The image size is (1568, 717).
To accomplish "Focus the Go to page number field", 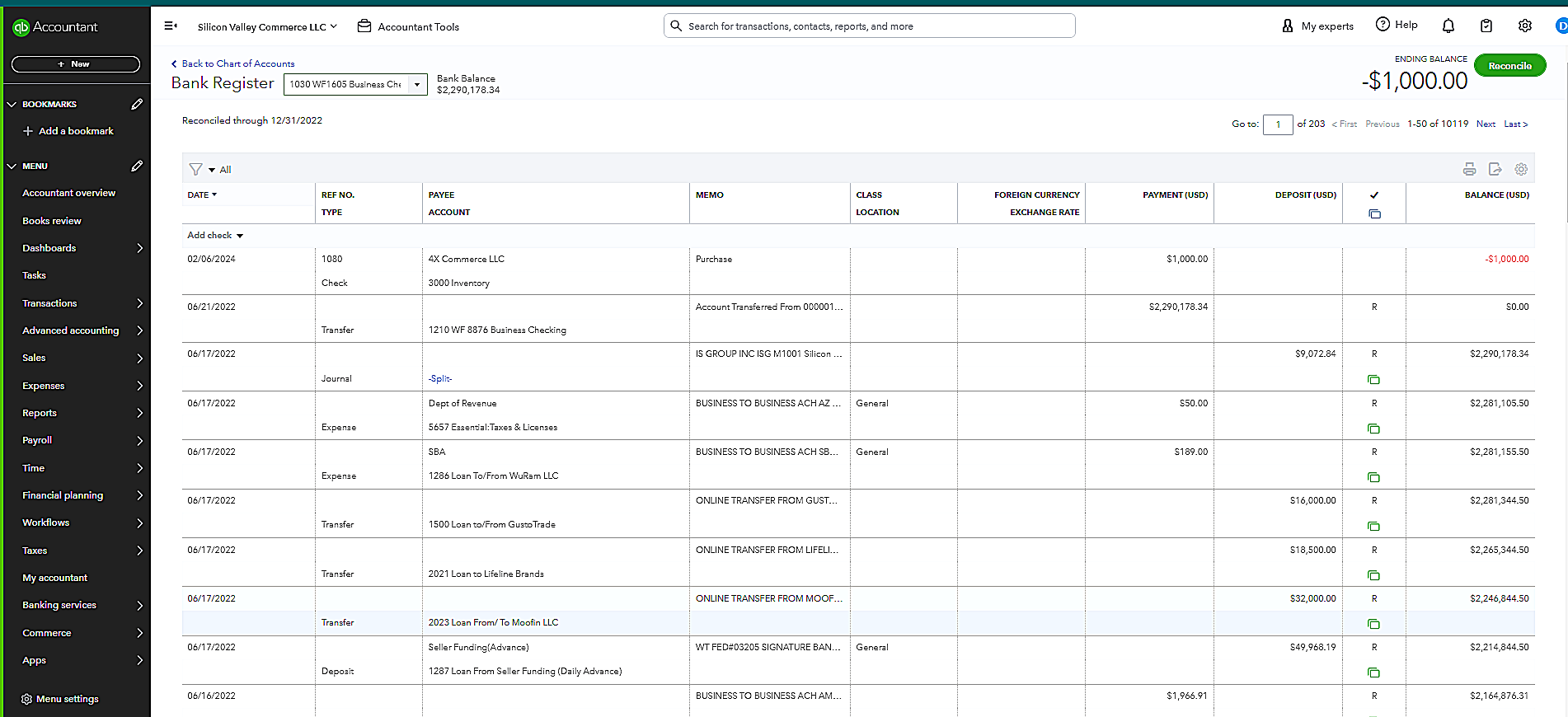I will tap(1278, 124).
